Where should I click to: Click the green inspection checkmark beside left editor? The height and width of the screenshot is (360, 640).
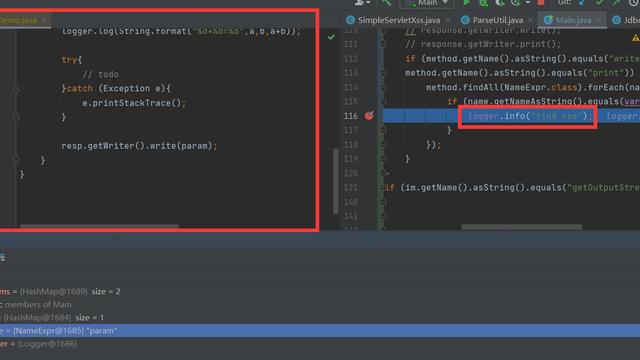[x=331, y=37]
